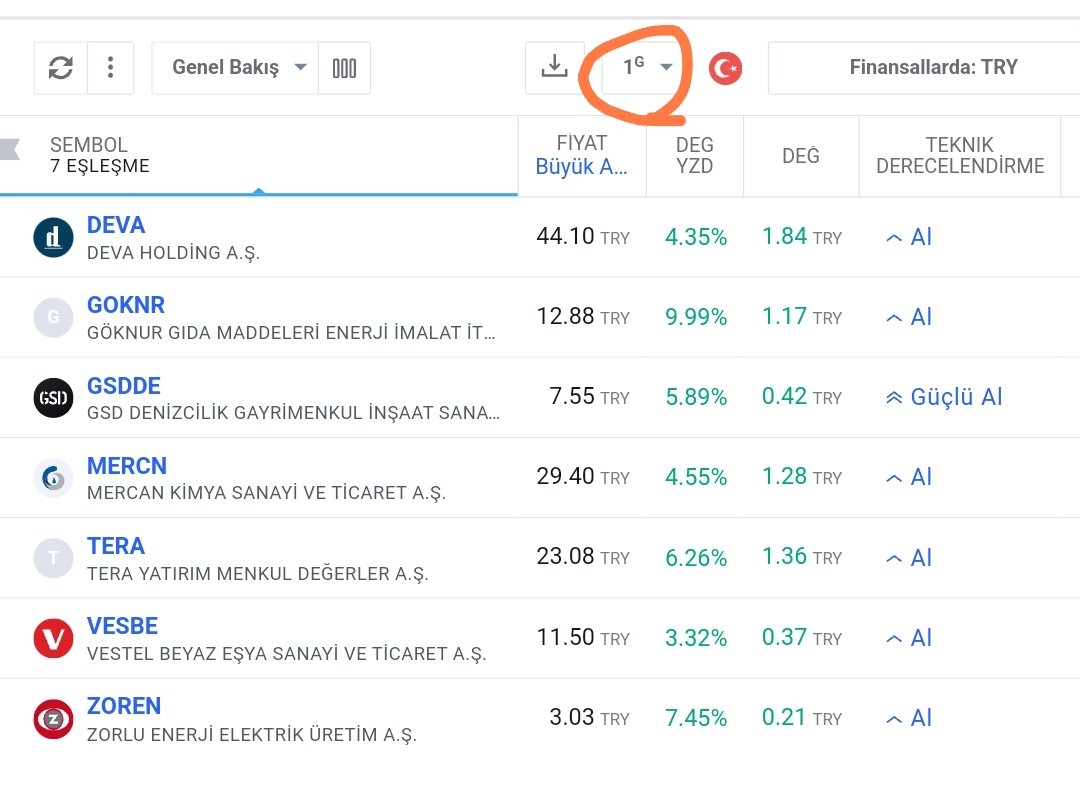Screen dimensions: 1080x791
Task: Click the 1.36 TRY change for TERA
Action: (802, 556)
